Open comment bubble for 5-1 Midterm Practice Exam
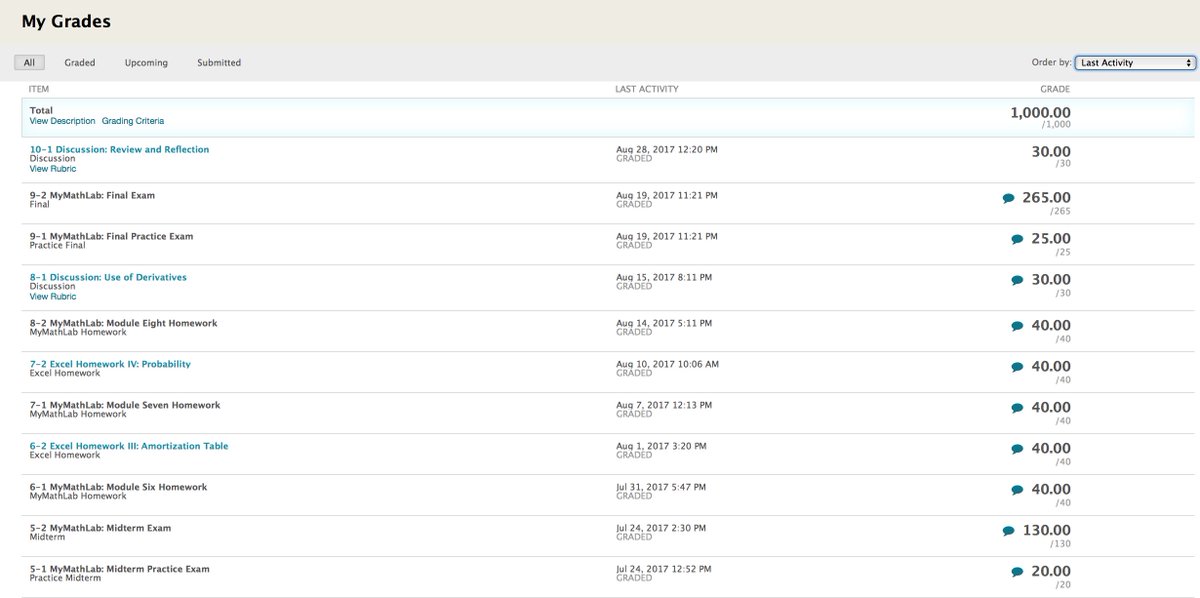 coord(1017,573)
